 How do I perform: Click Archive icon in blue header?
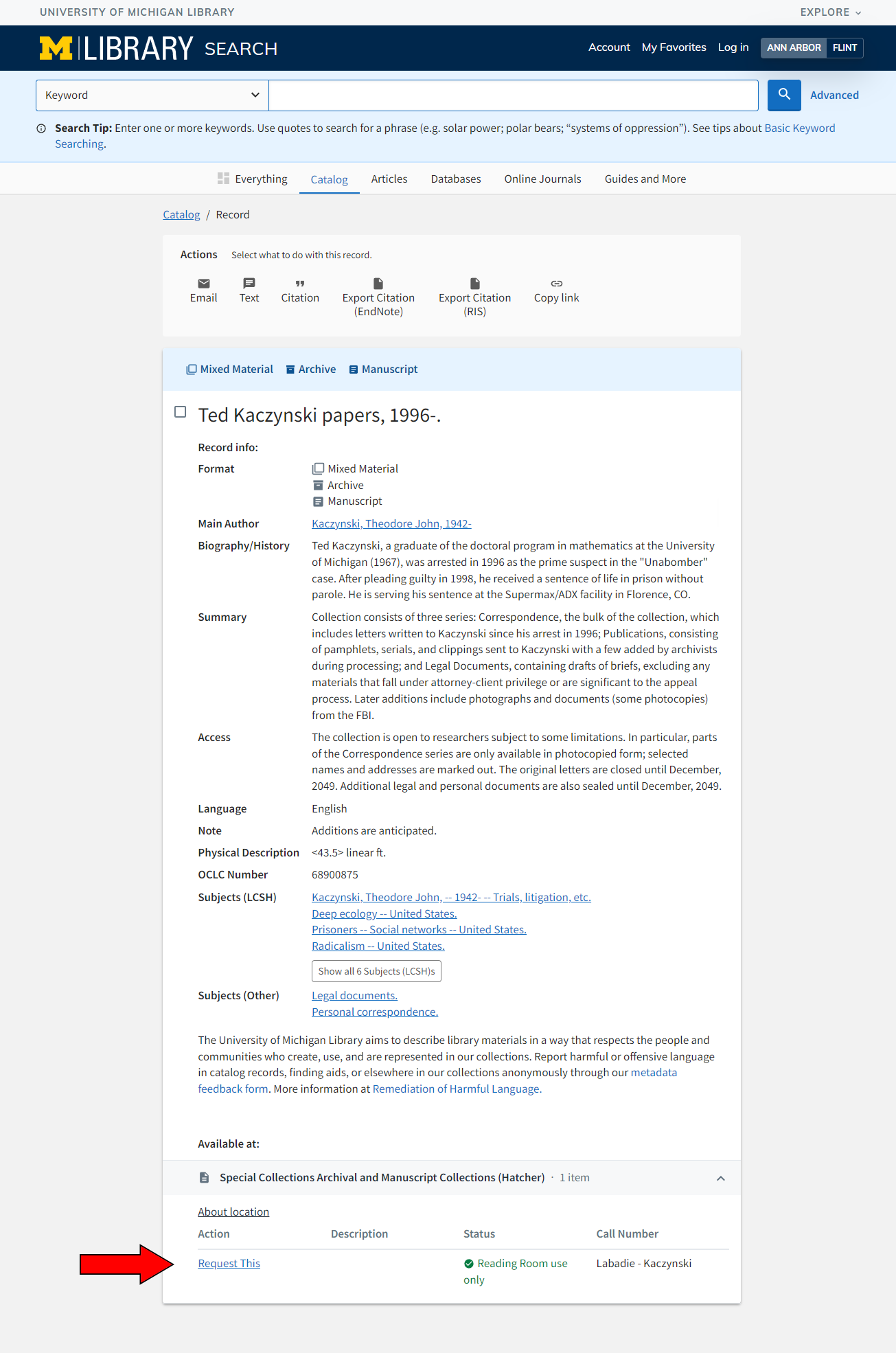[290, 369]
